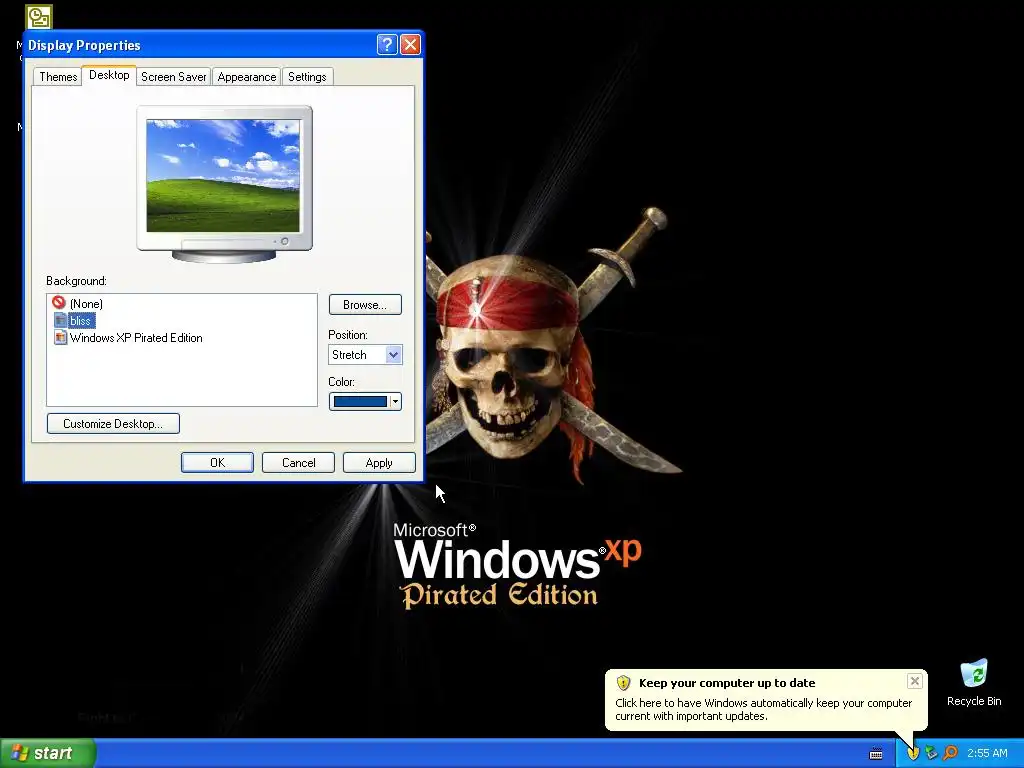Click the 2:55 AM clock
The height and width of the screenshot is (768, 1024).
[x=987, y=753]
